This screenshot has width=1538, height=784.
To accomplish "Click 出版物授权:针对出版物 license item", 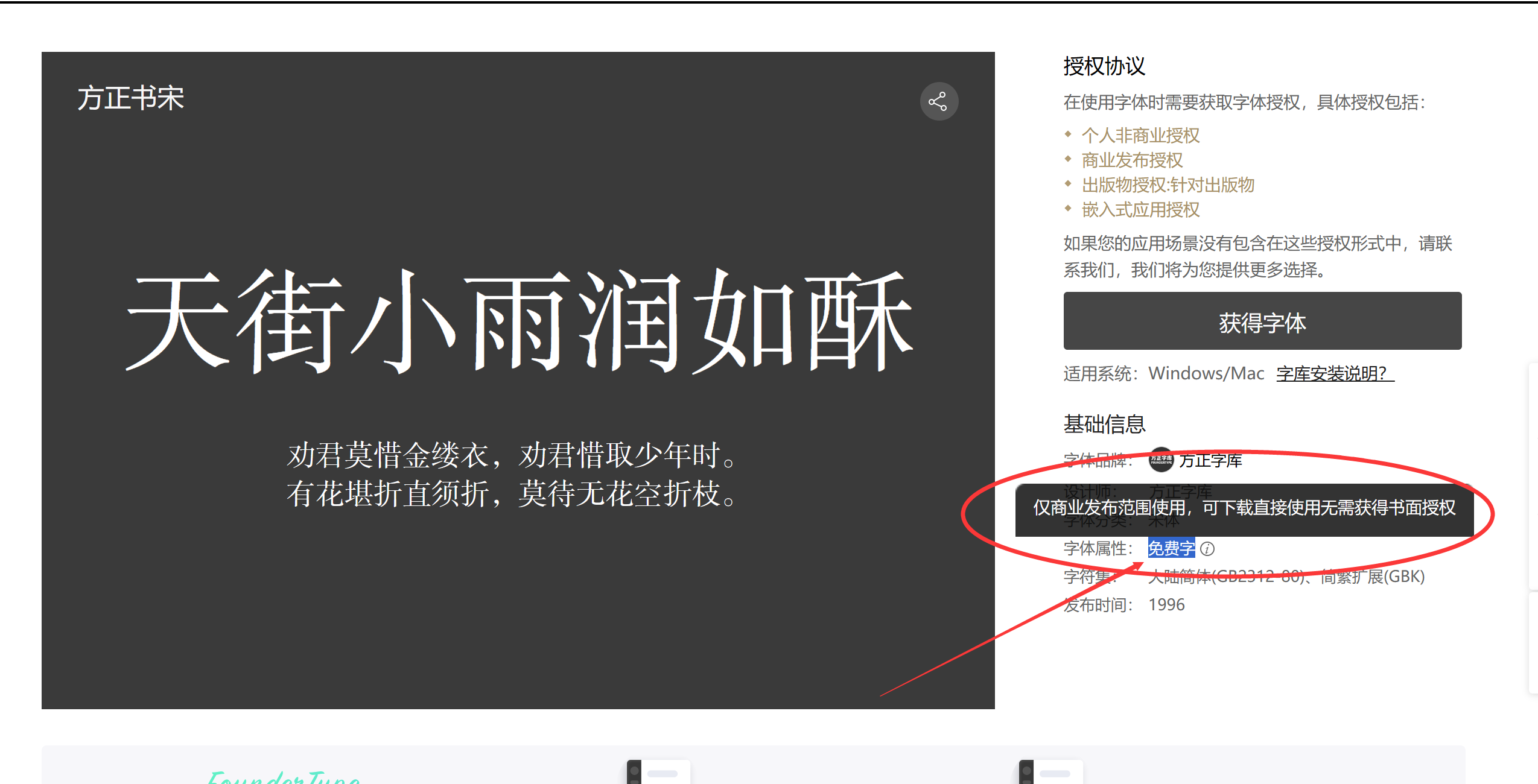I will tap(1168, 185).
